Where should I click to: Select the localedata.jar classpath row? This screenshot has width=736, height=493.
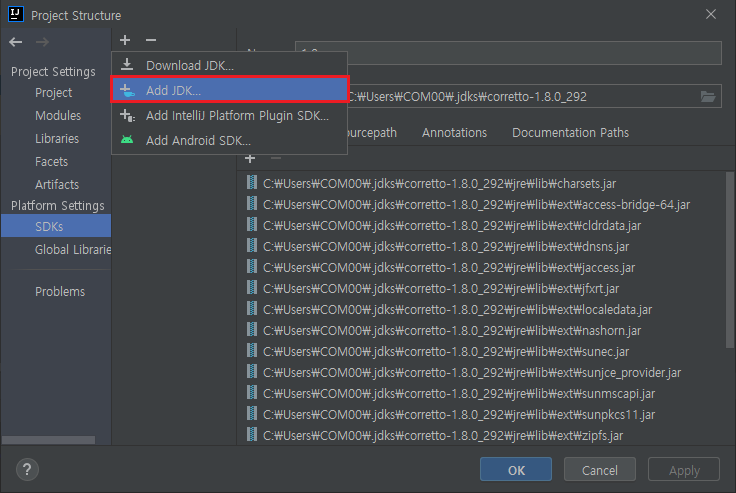click(480, 309)
